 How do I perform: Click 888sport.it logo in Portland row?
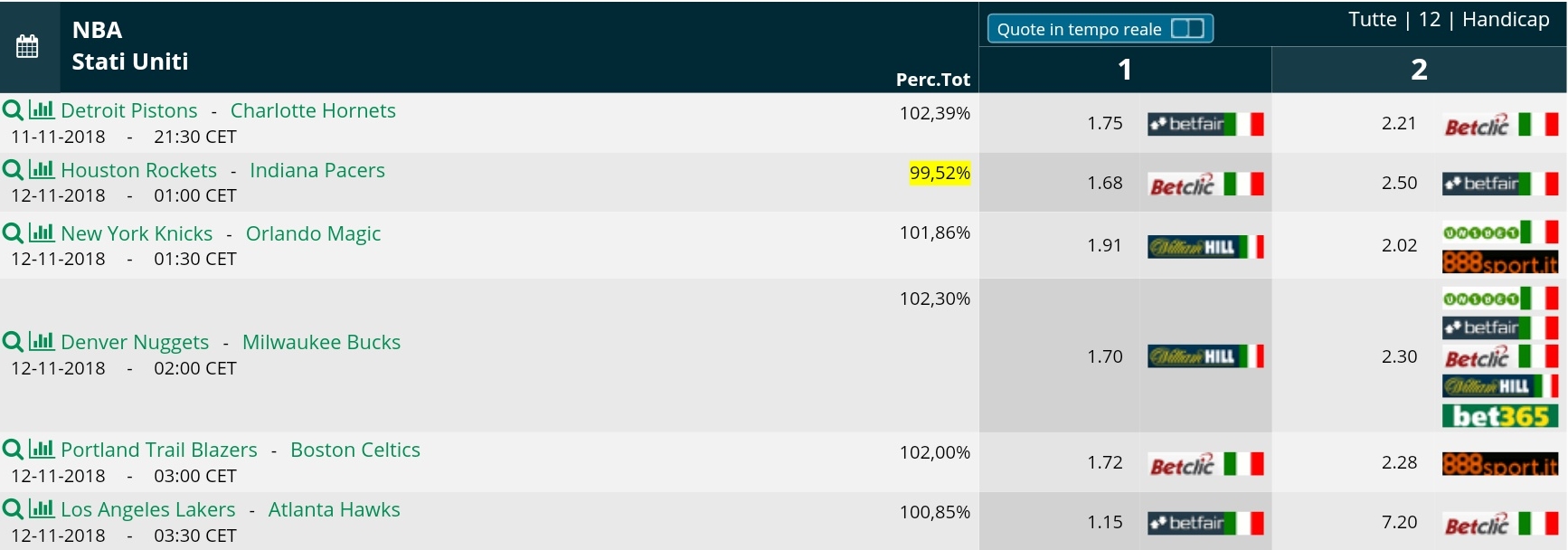coord(1500,465)
